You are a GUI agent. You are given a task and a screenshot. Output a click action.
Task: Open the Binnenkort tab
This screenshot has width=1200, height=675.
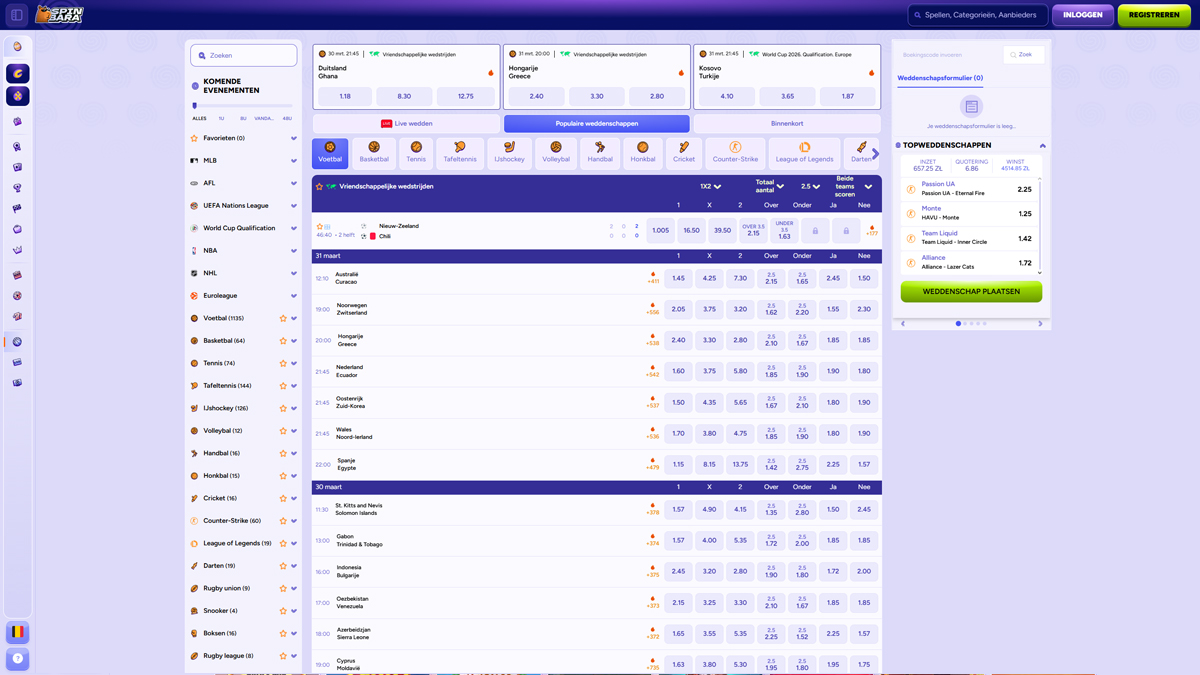[787, 123]
